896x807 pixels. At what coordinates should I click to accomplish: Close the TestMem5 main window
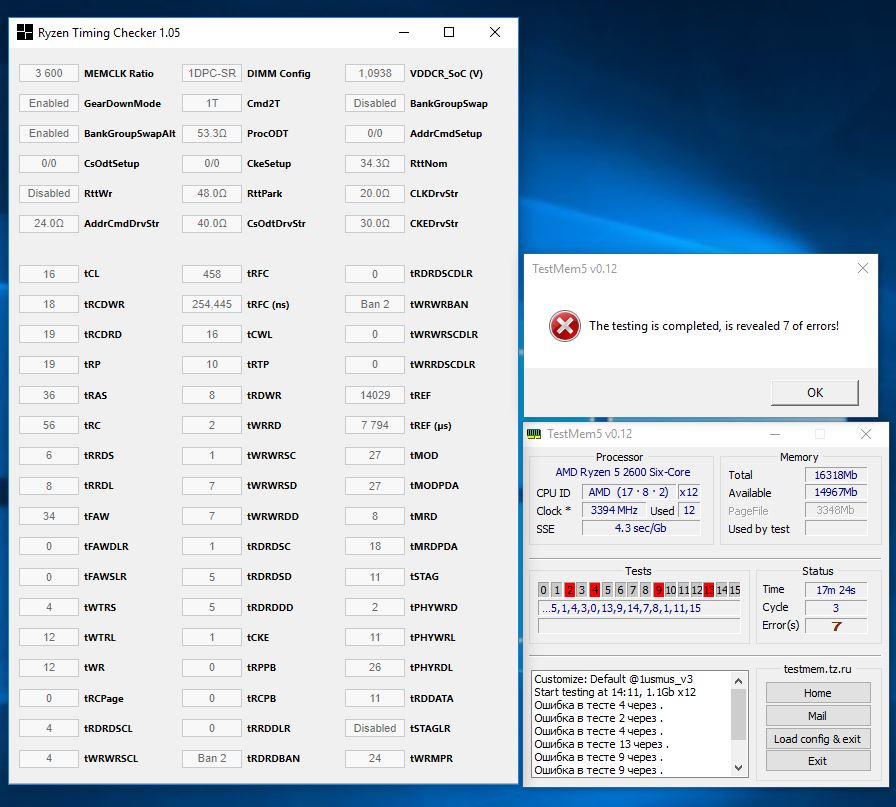(x=866, y=434)
